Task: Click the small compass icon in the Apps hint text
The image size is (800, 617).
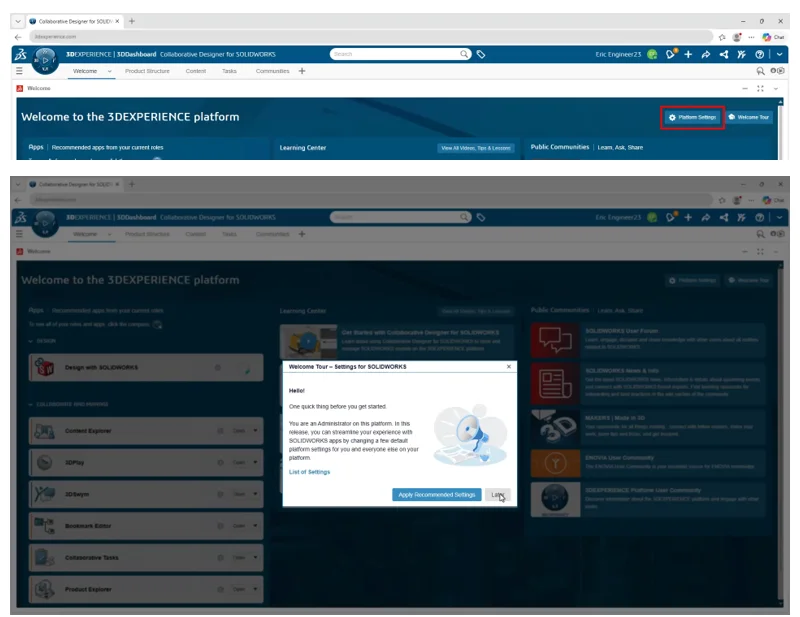Action: tap(158, 325)
